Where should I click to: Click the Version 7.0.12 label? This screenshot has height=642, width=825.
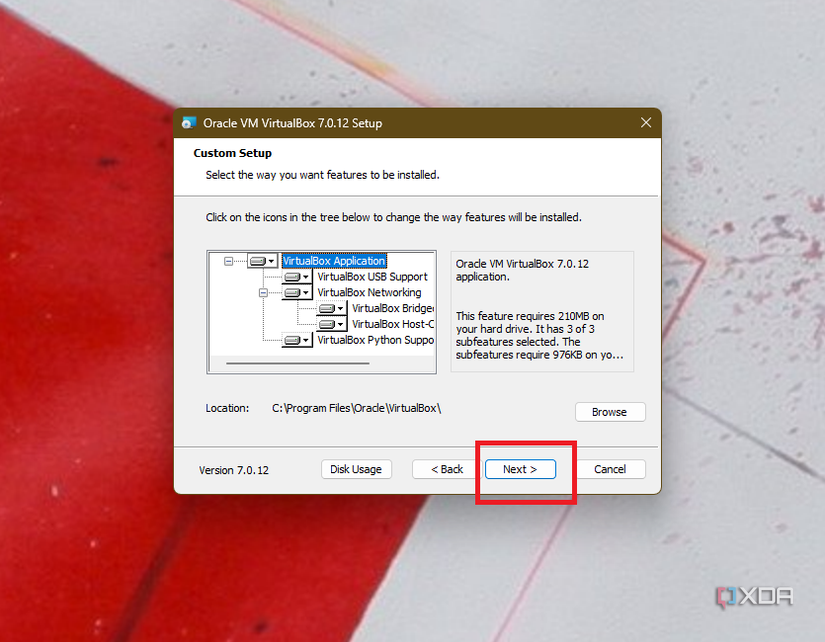[x=234, y=470]
